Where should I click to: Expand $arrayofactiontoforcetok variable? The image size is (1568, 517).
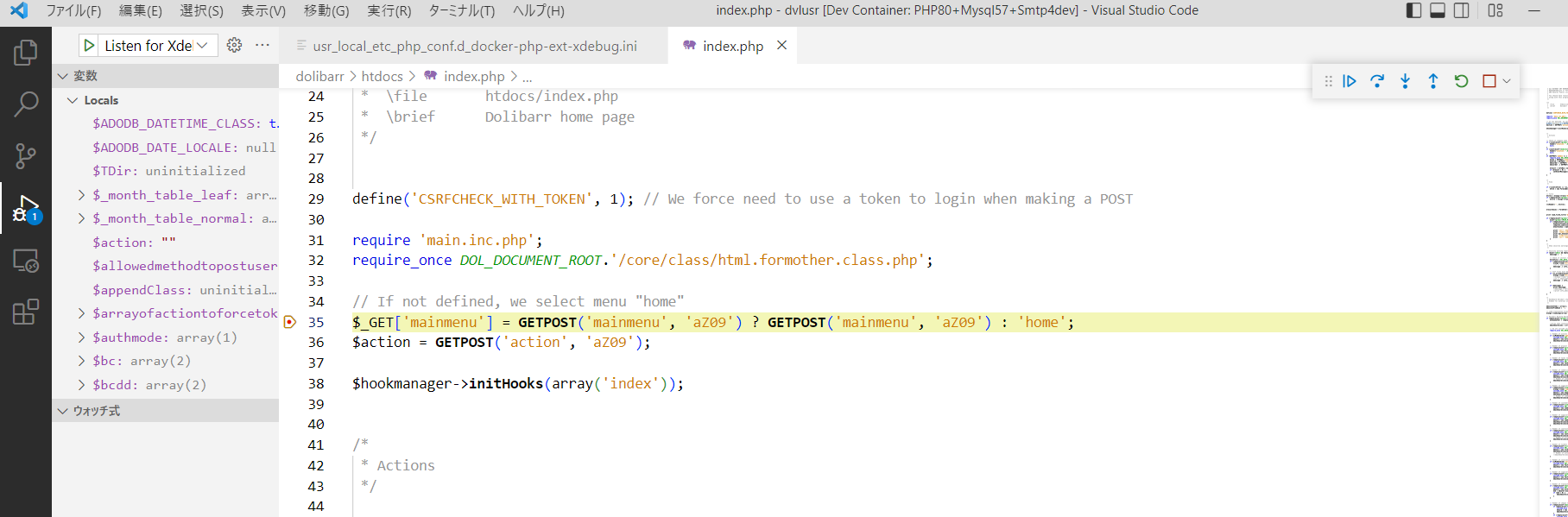click(81, 313)
